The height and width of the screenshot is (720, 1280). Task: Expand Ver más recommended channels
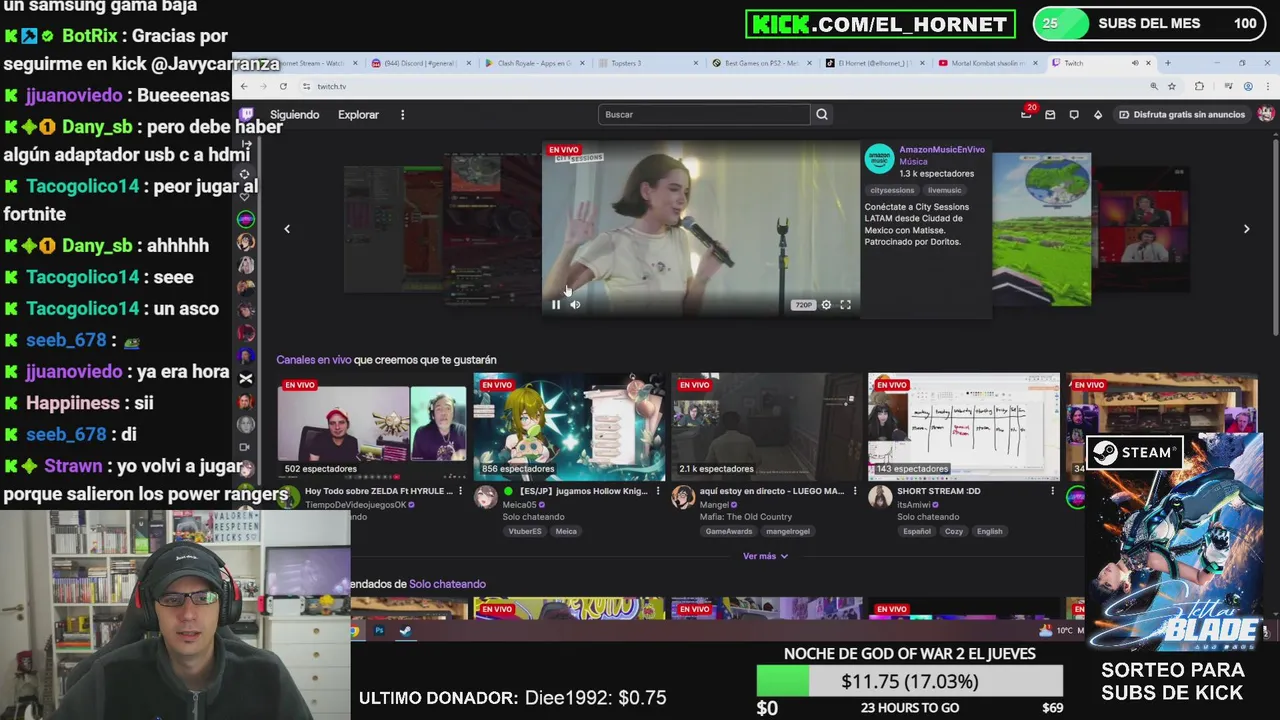(765, 556)
